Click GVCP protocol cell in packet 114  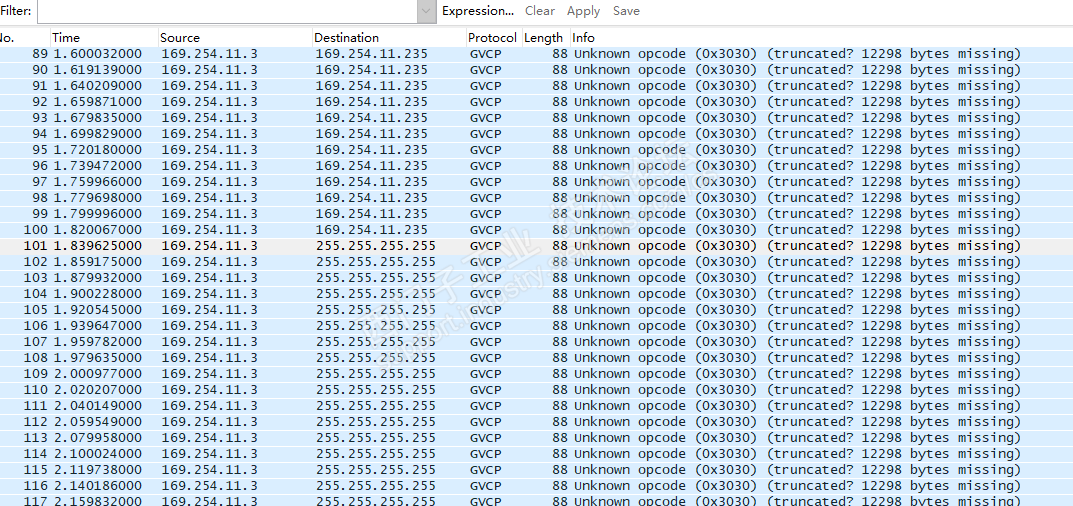pyautogui.click(x=486, y=453)
